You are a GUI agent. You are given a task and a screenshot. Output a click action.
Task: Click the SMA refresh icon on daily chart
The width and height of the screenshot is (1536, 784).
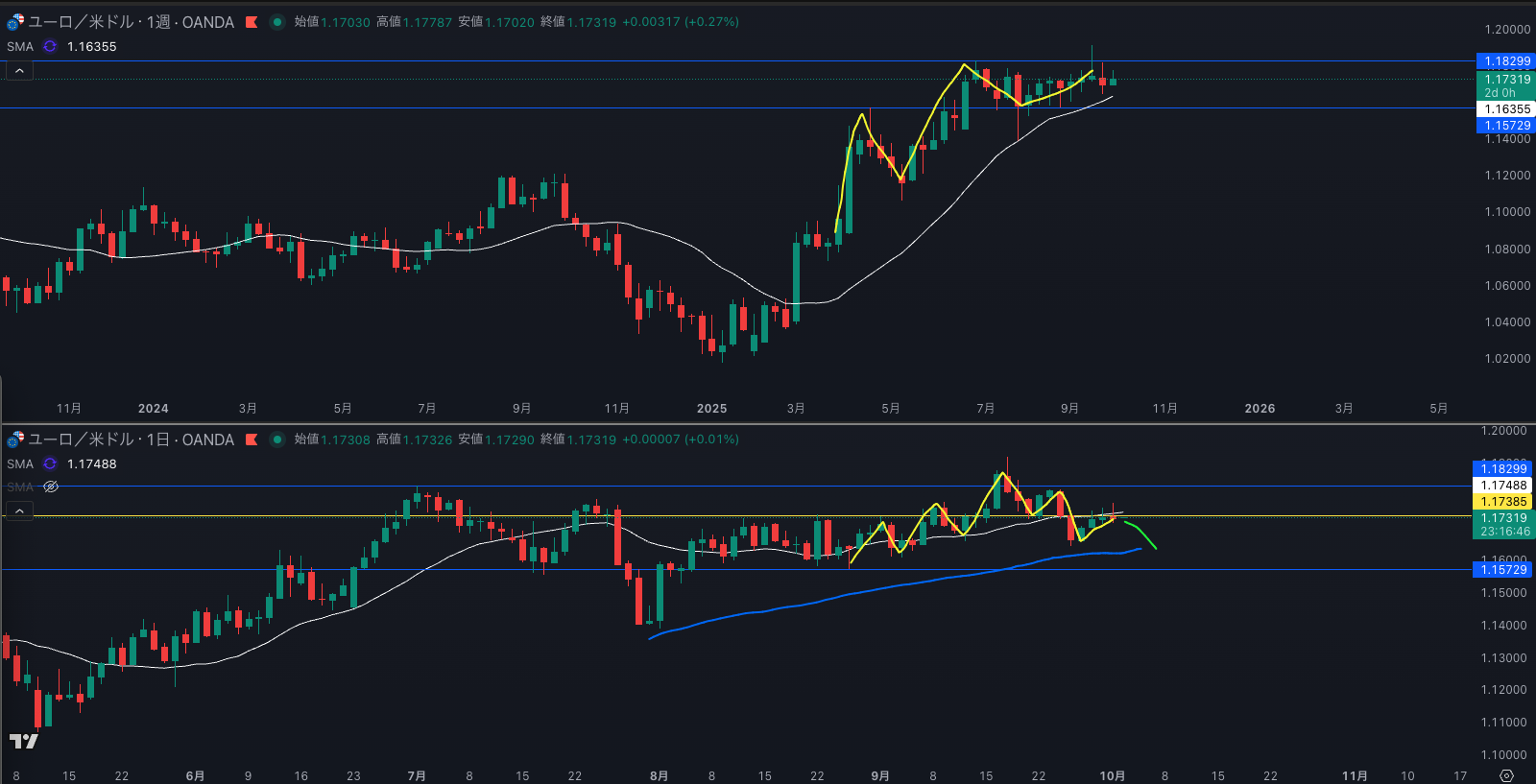point(50,463)
